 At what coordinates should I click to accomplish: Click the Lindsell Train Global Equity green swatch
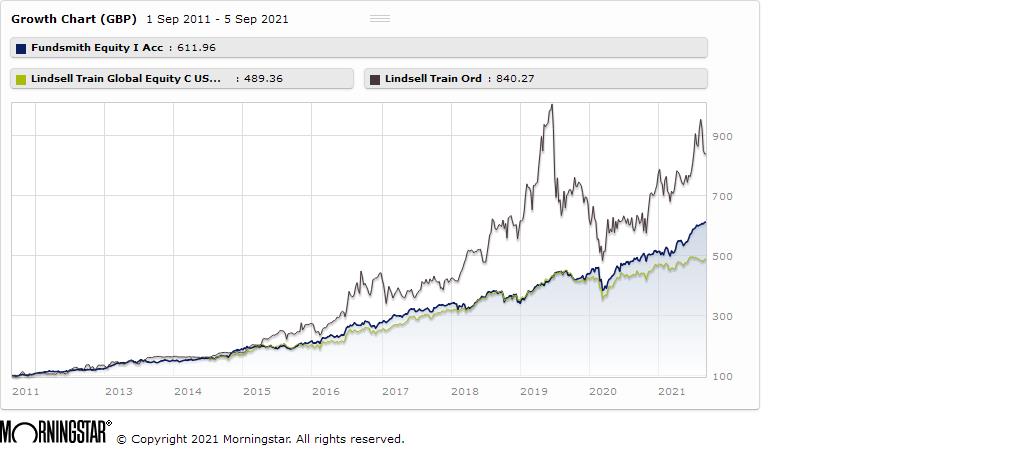(x=21, y=79)
